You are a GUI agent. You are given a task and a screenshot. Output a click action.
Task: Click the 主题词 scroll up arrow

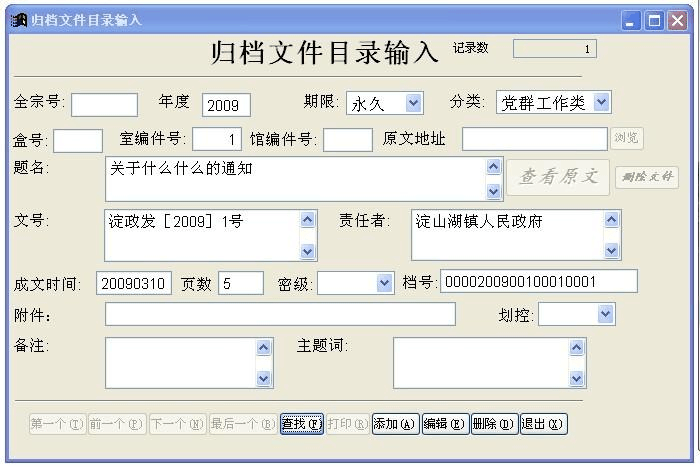(577, 347)
